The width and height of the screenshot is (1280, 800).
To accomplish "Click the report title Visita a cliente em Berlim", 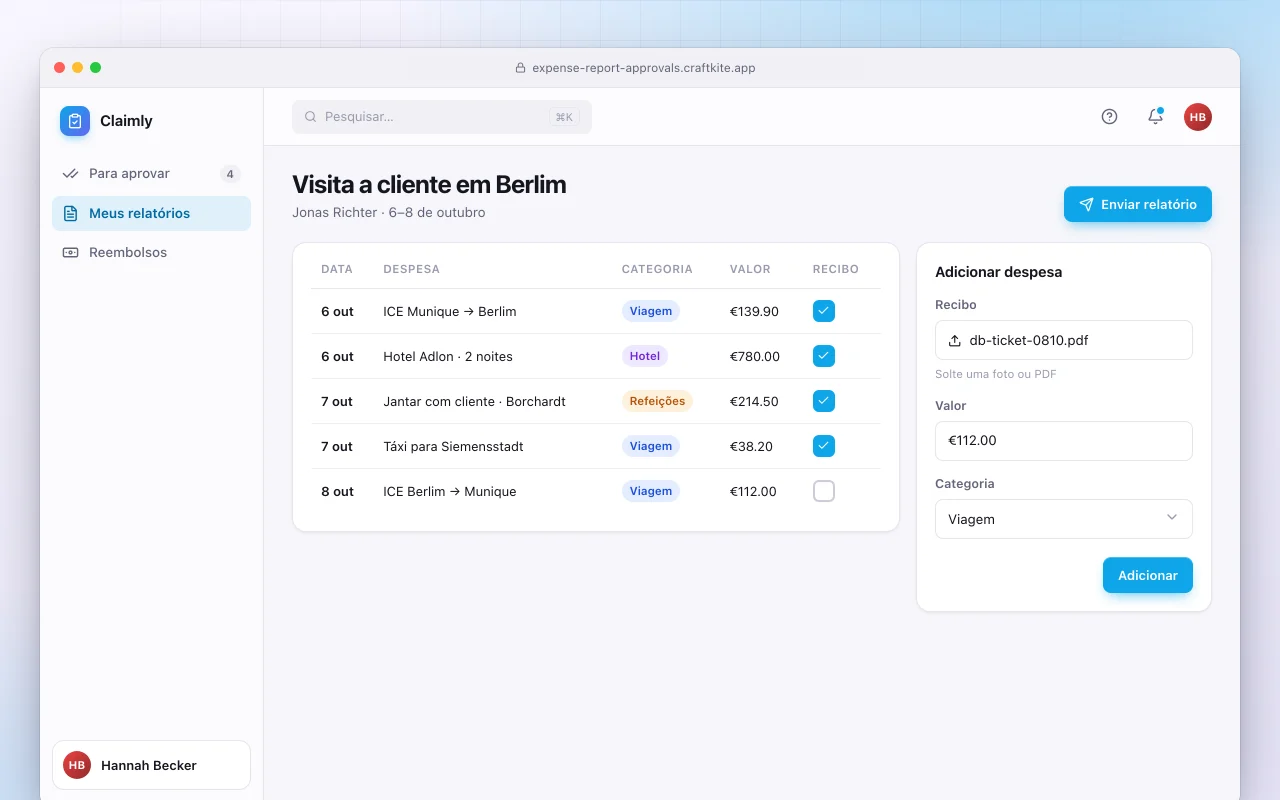I will point(429,185).
